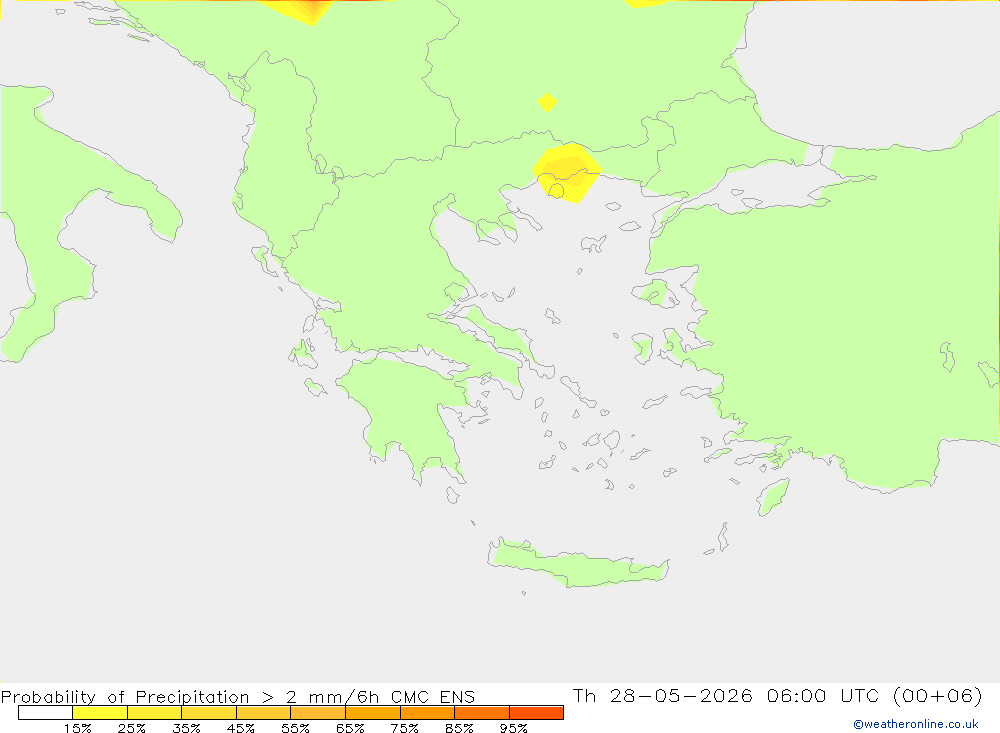Click the legend swatch between 35% and 45%
Screen dimensions: 1000x733
(x=209, y=713)
